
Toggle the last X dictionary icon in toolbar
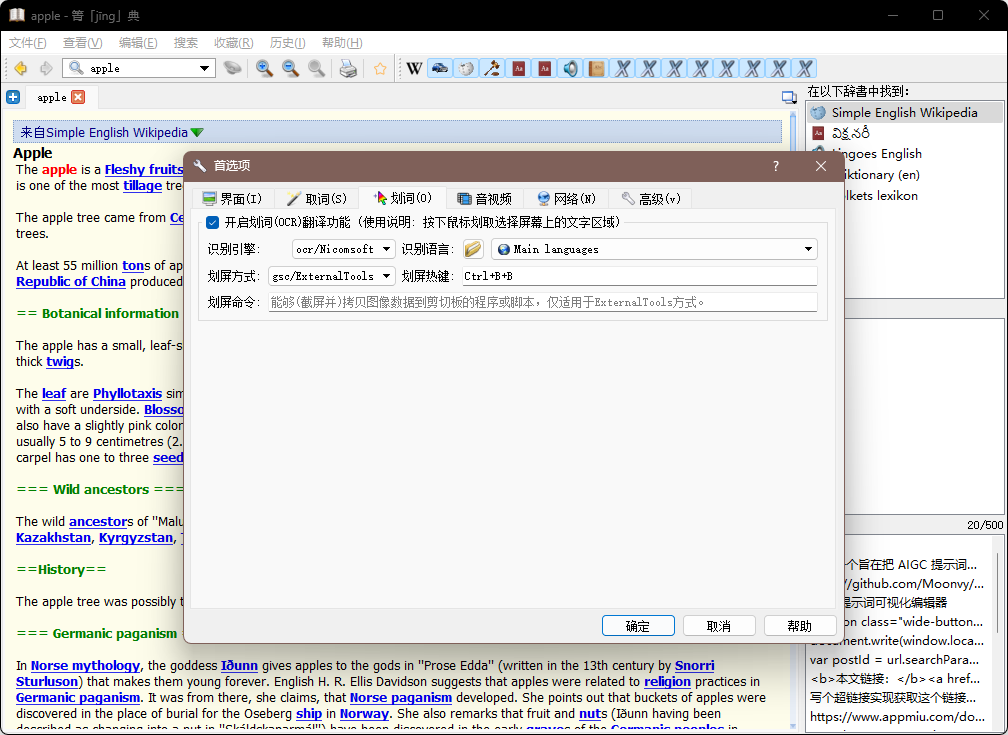(804, 68)
